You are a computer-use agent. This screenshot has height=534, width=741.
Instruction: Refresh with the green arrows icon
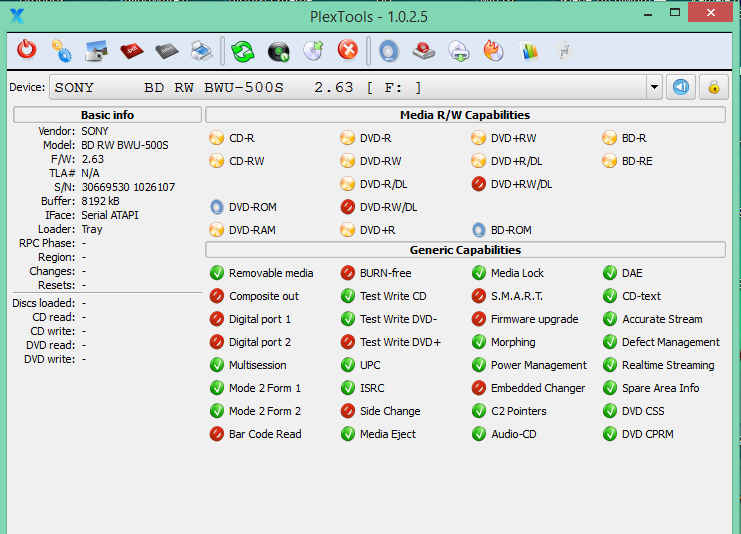click(243, 51)
